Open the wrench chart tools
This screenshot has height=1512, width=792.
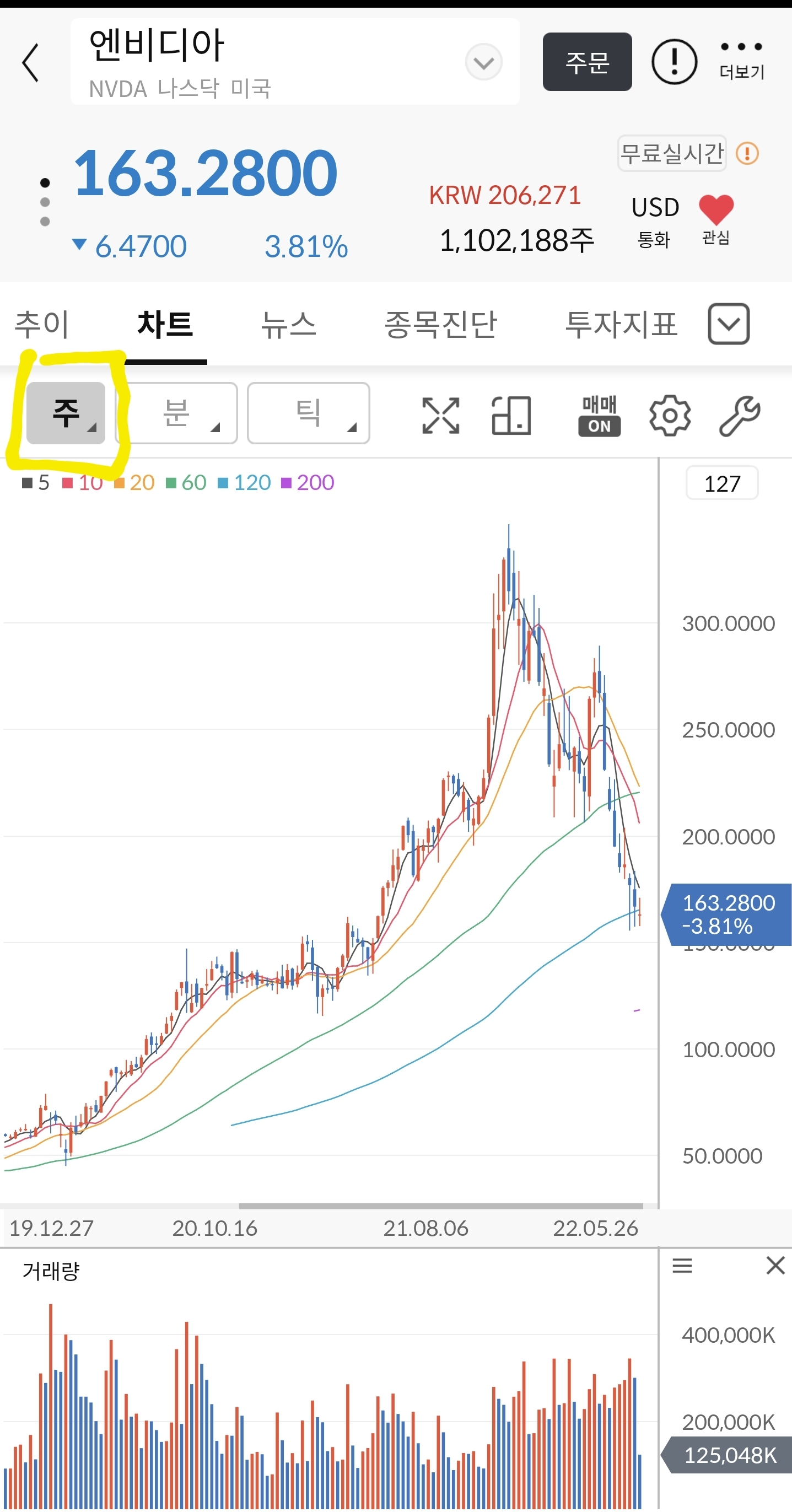(740, 416)
